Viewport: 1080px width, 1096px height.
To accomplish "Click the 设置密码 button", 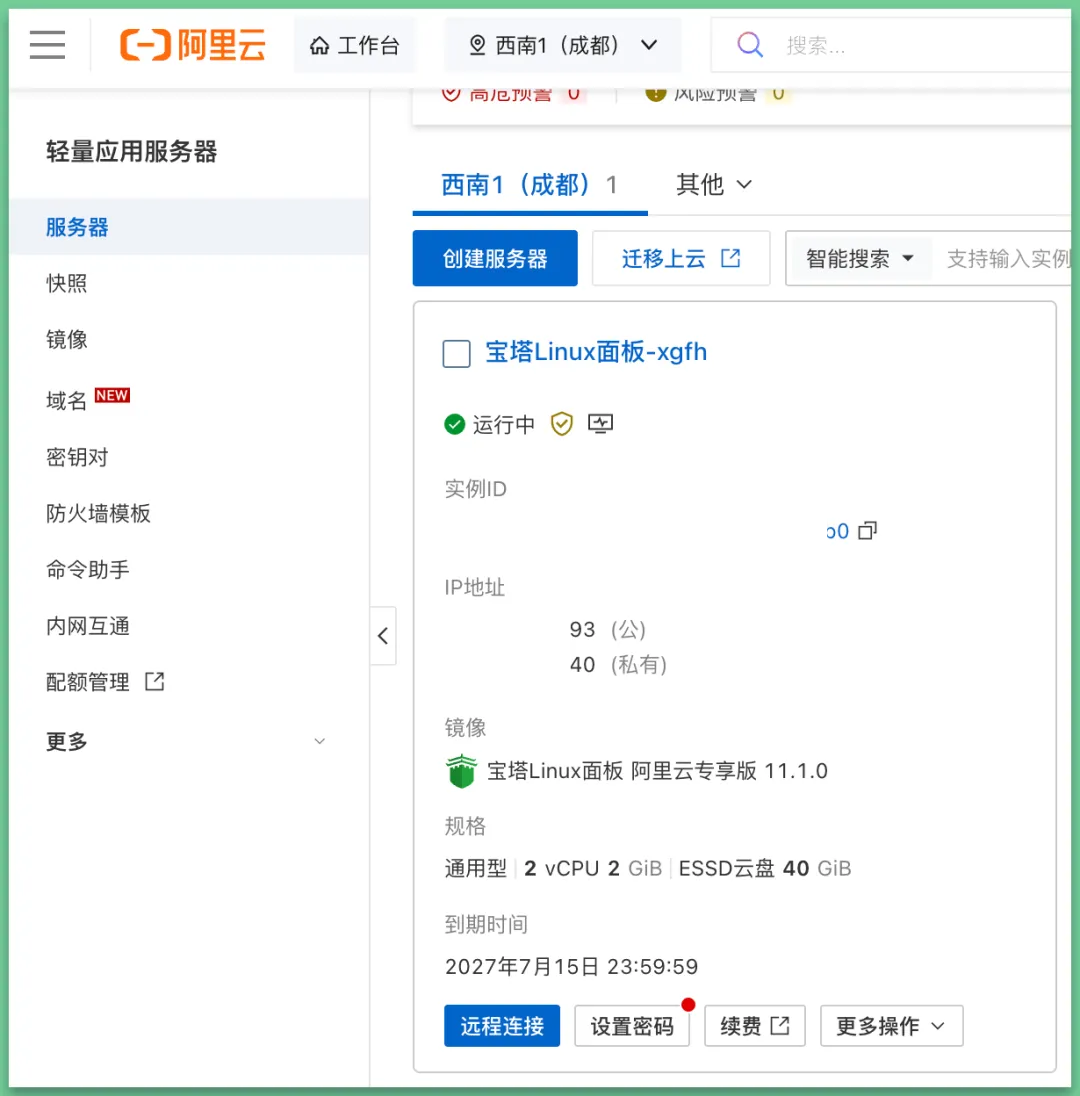I will (x=632, y=1025).
